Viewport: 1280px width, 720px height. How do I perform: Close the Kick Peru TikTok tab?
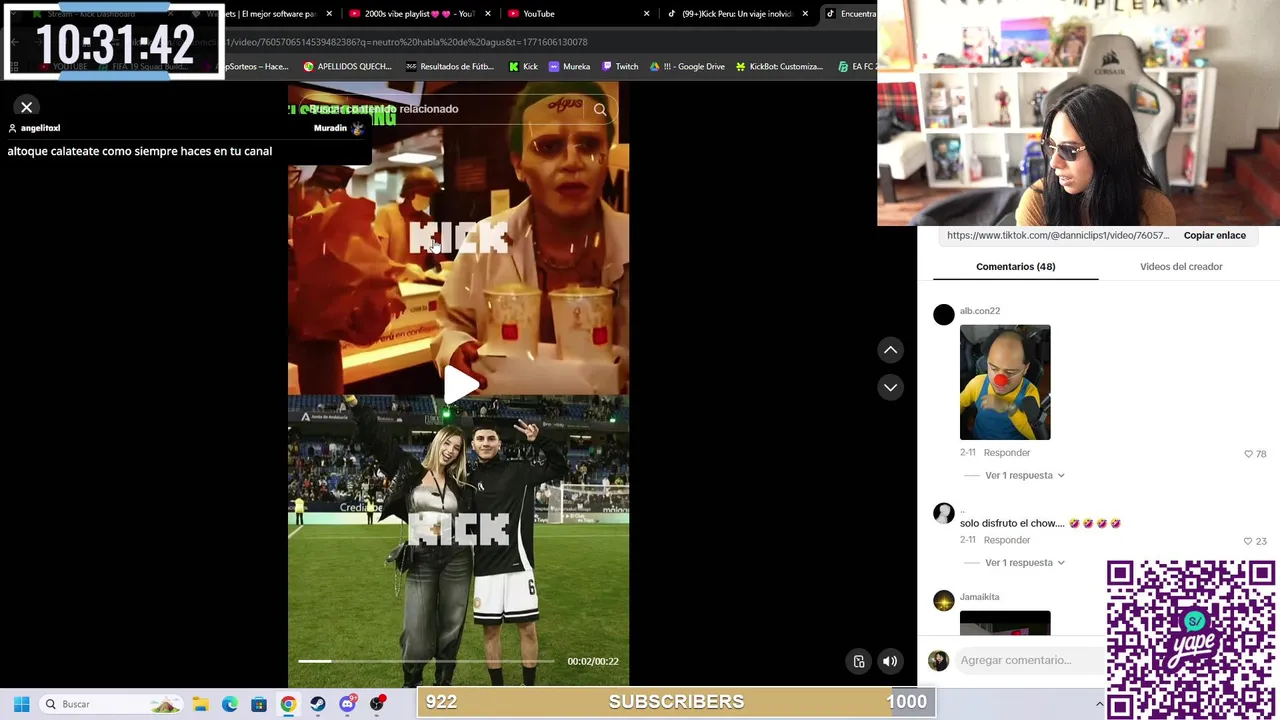tap(805, 14)
